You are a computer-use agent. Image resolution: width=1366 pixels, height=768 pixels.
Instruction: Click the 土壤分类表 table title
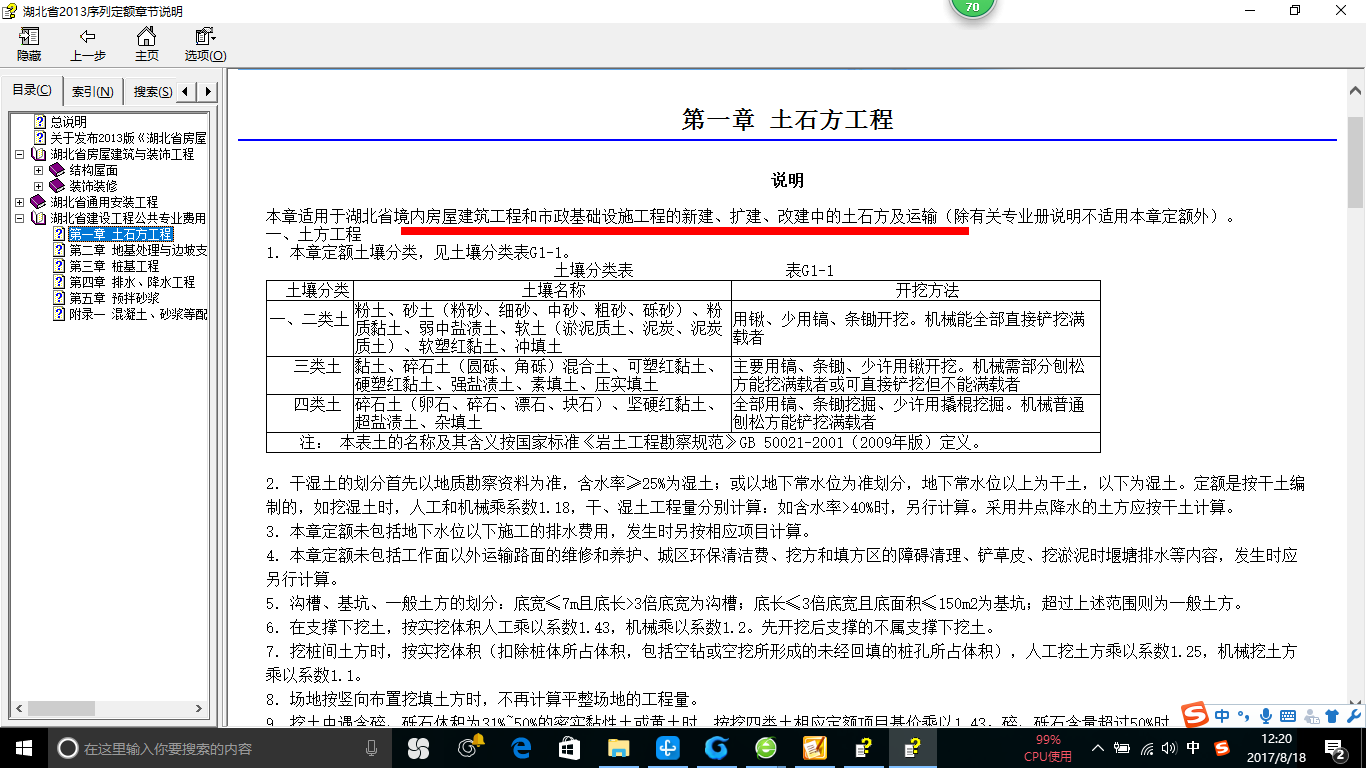point(594,271)
